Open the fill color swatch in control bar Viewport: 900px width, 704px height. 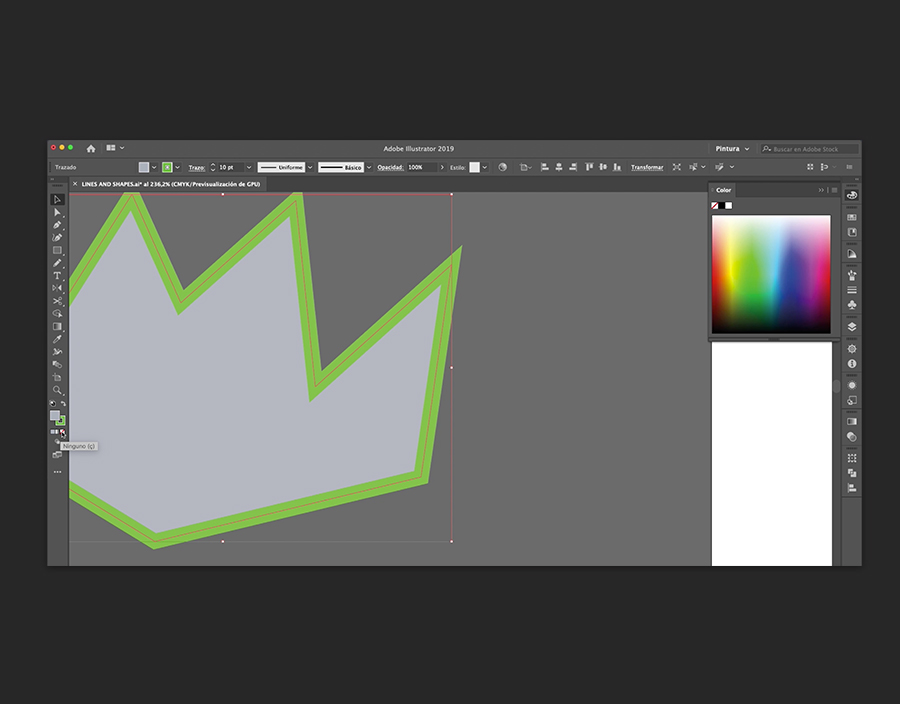[143, 167]
